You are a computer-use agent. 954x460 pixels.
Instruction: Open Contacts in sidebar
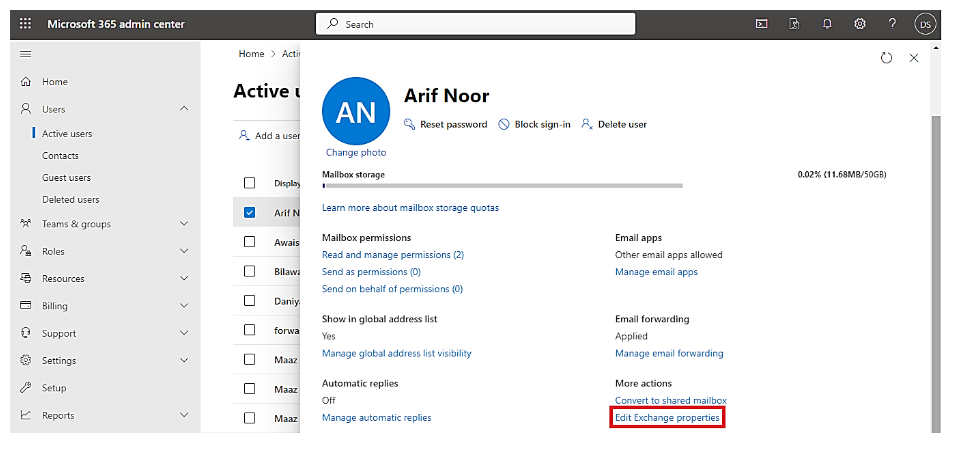60,156
